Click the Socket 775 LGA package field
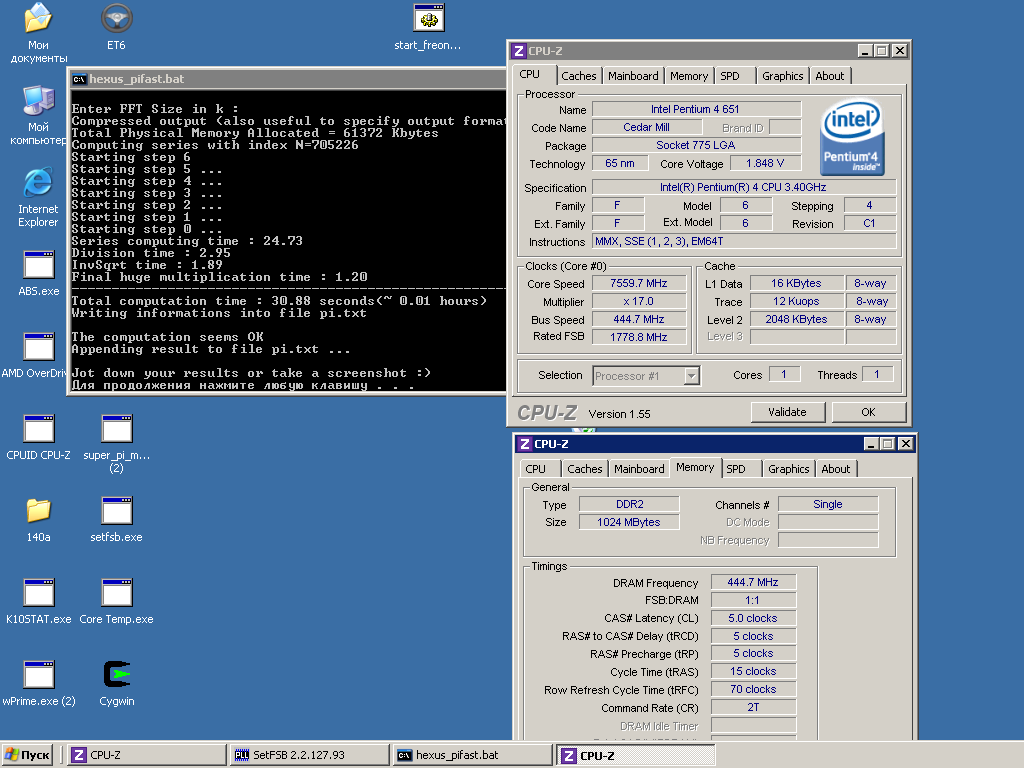This screenshot has width=1024, height=768. pyautogui.click(x=696, y=145)
